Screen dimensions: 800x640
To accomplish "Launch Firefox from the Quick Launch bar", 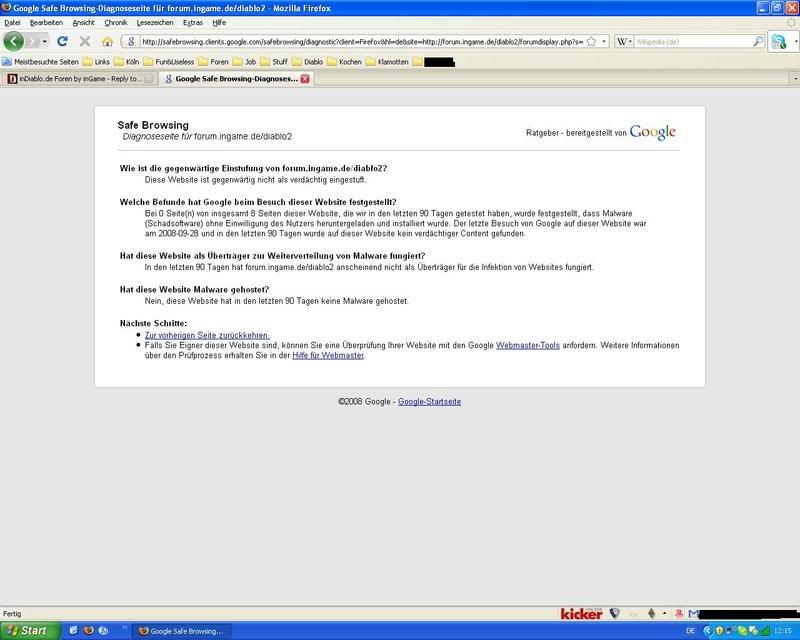I will 89,630.
